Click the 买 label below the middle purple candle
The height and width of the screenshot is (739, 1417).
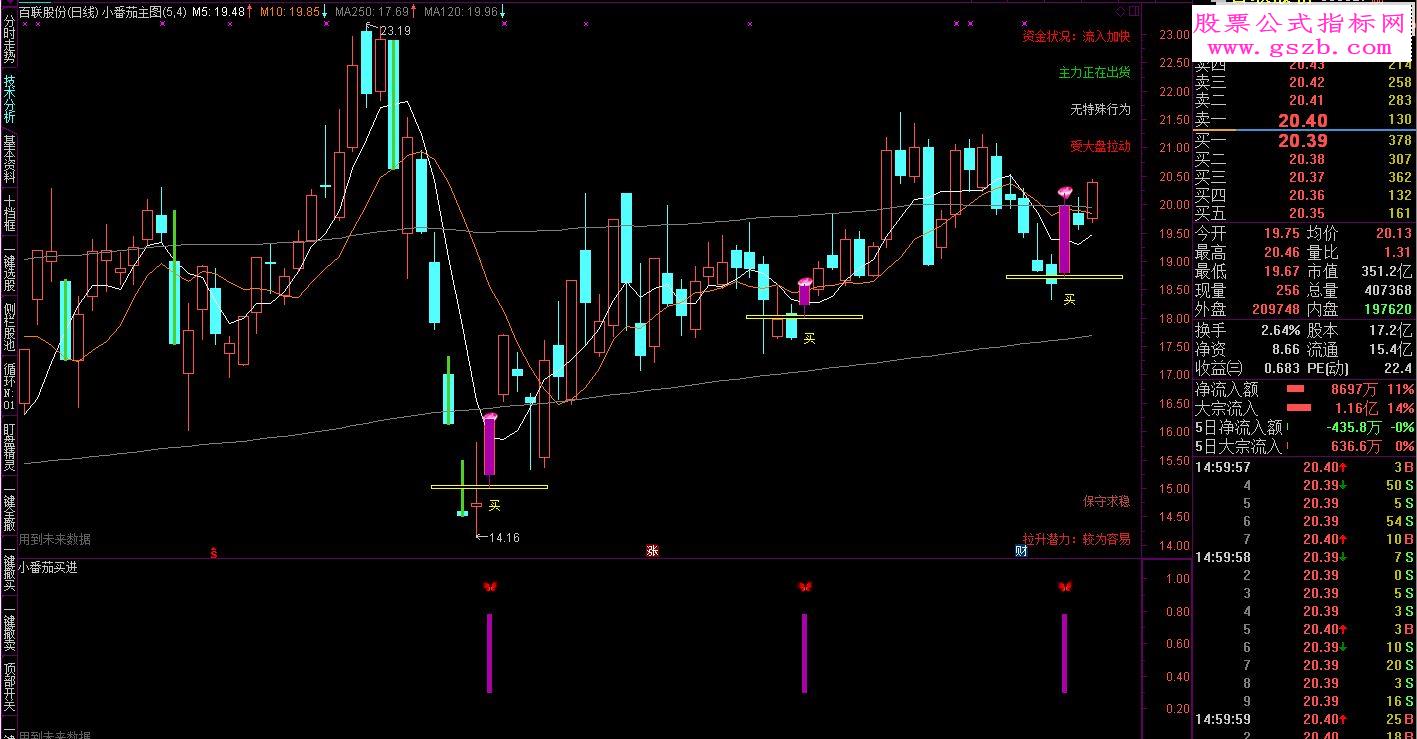pyautogui.click(x=810, y=338)
